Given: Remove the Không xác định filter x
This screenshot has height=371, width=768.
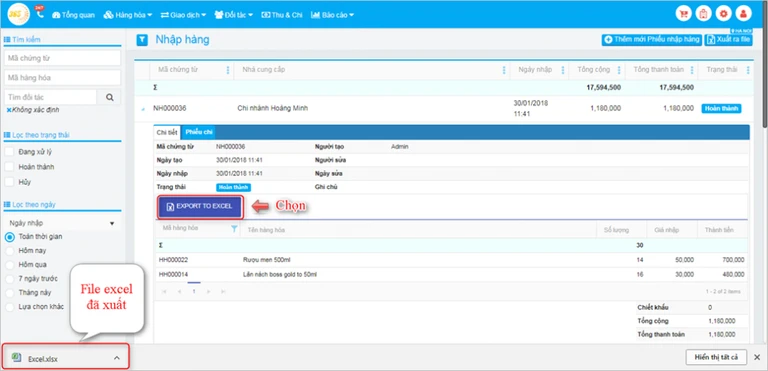Looking at the screenshot, I should click(x=9, y=110).
